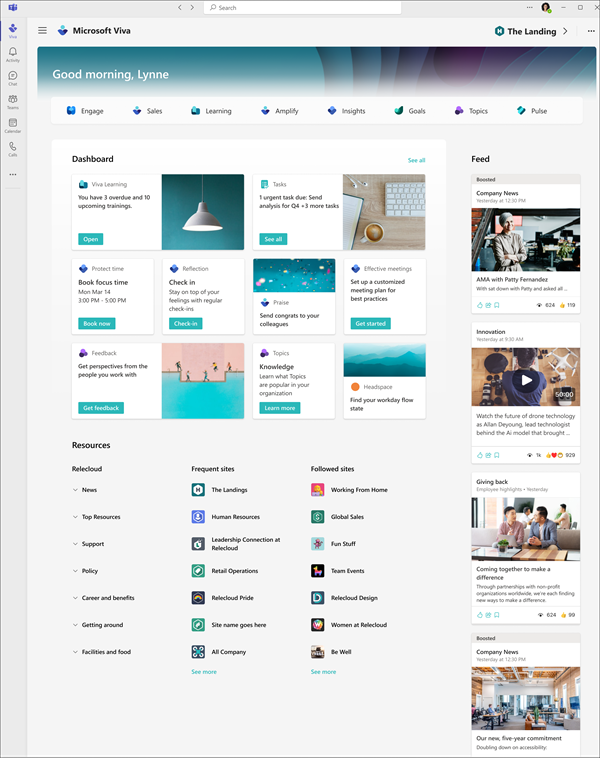Switch to the Goals tab

click(x=410, y=111)
